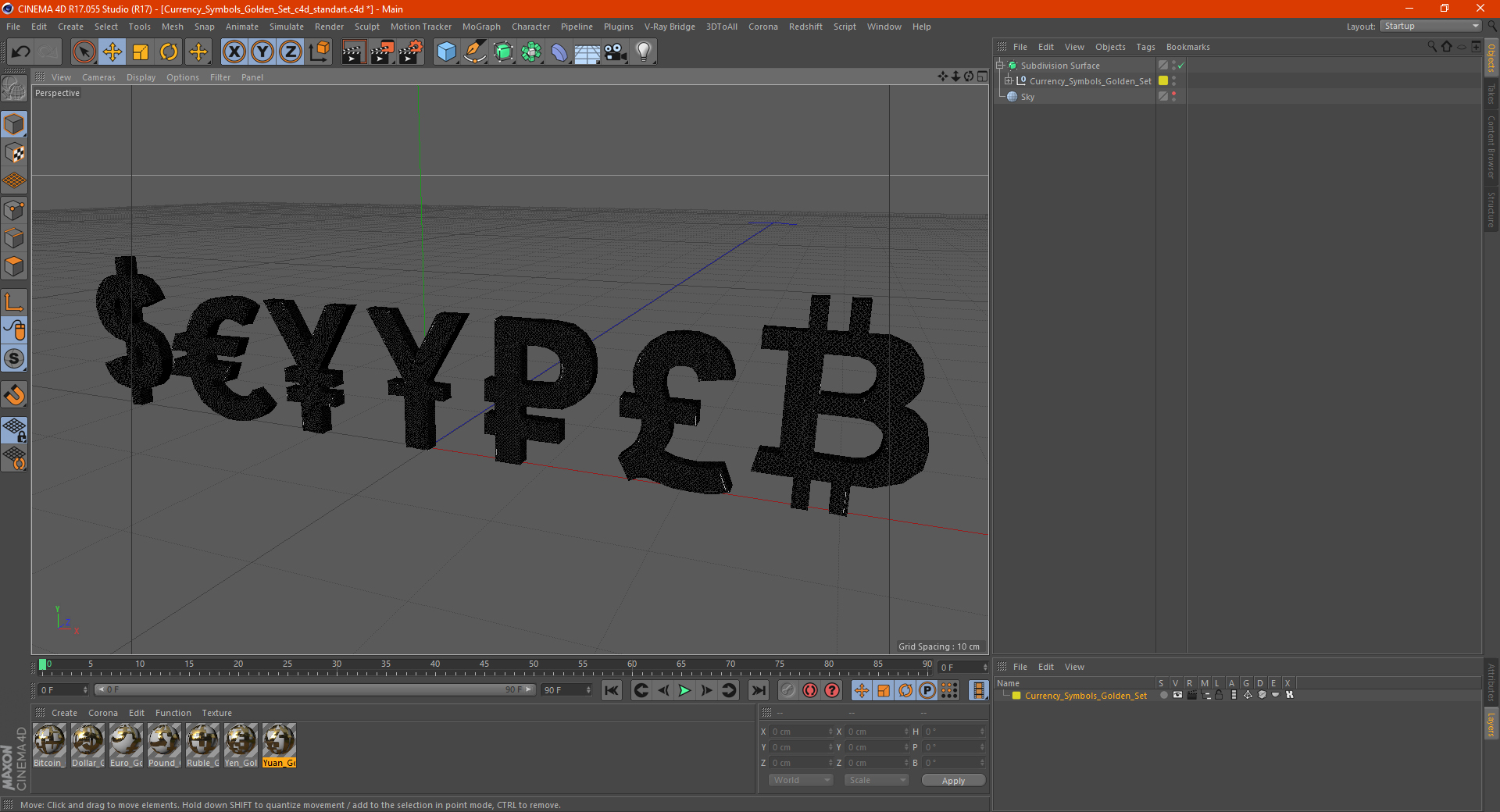Render the current view
The height and width of the screenshot is (812, 1500).
[x=353, y=52]
